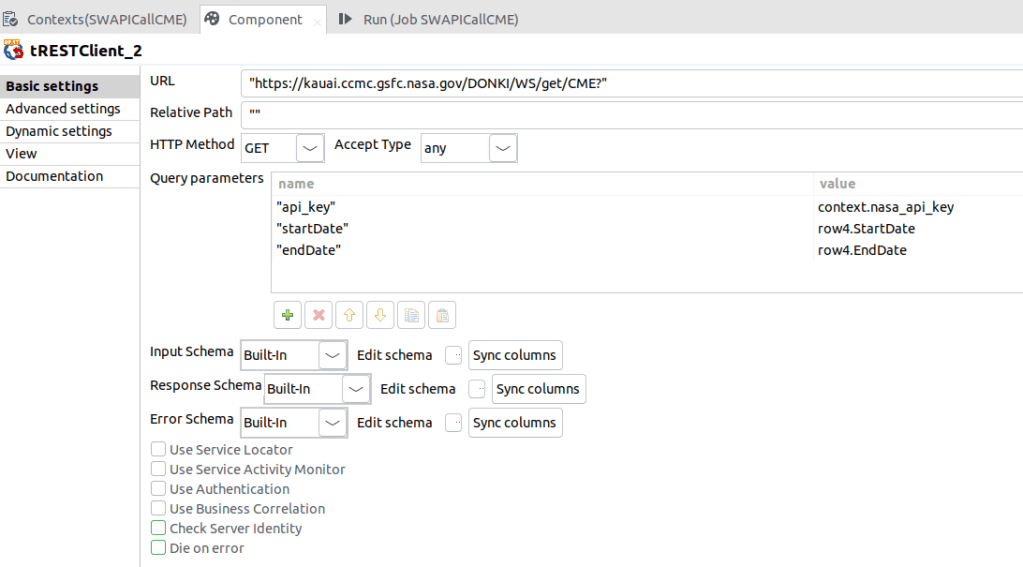
Task: Expand the HTTP Method dropdown
Action: (311, 148)
